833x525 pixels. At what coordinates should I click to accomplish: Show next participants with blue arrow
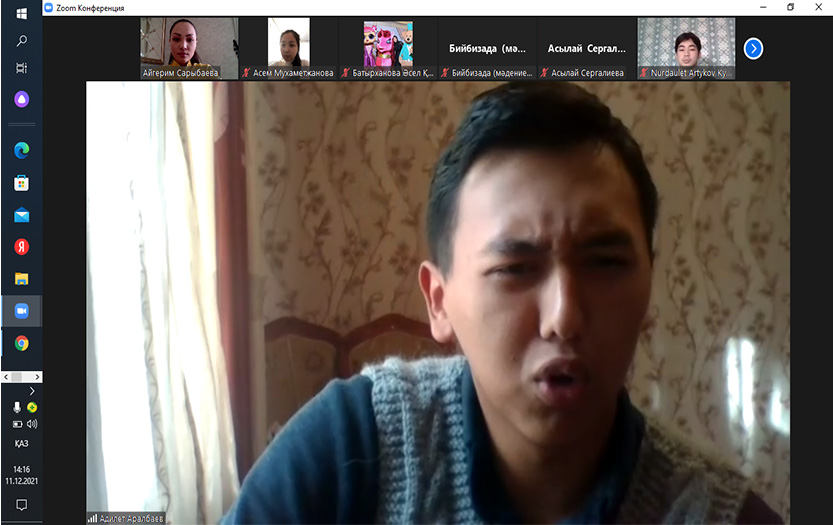coord(753,48)
